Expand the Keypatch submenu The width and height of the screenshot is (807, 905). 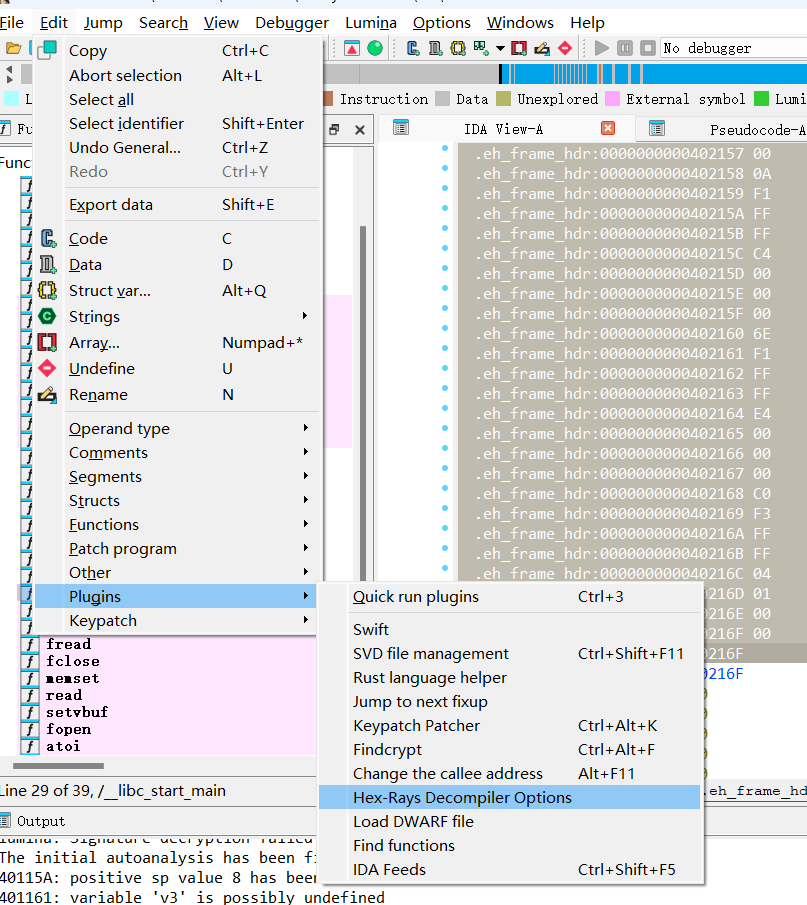point(305,620)
